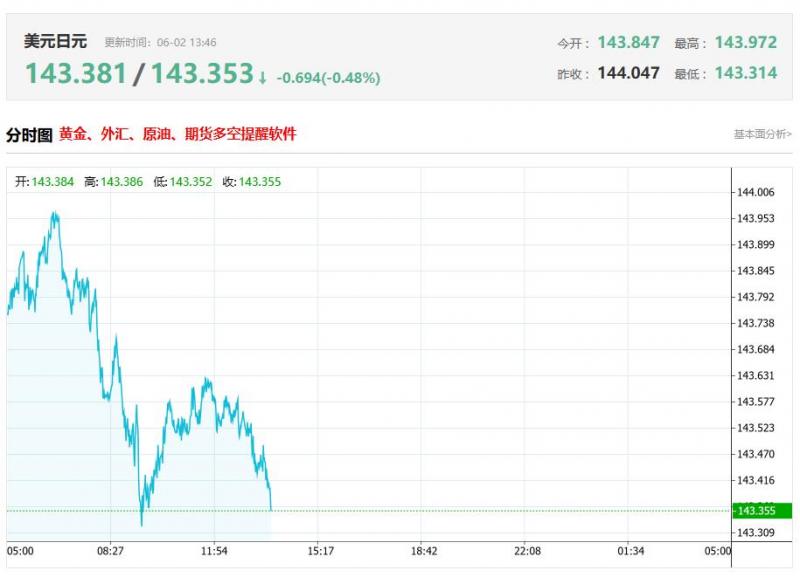Click the down arrow beside the price
This screenshot has width=800, height=584.
click(262, 78)
